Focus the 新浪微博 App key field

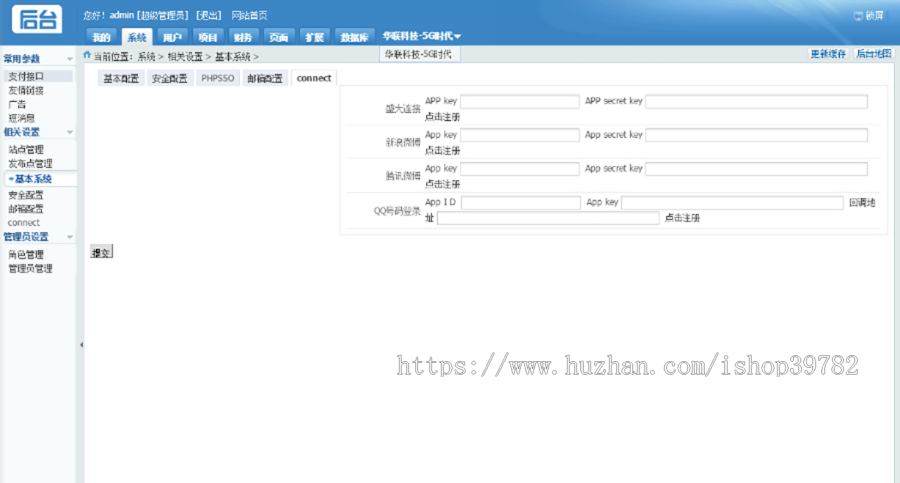click(x=519, y=136)
